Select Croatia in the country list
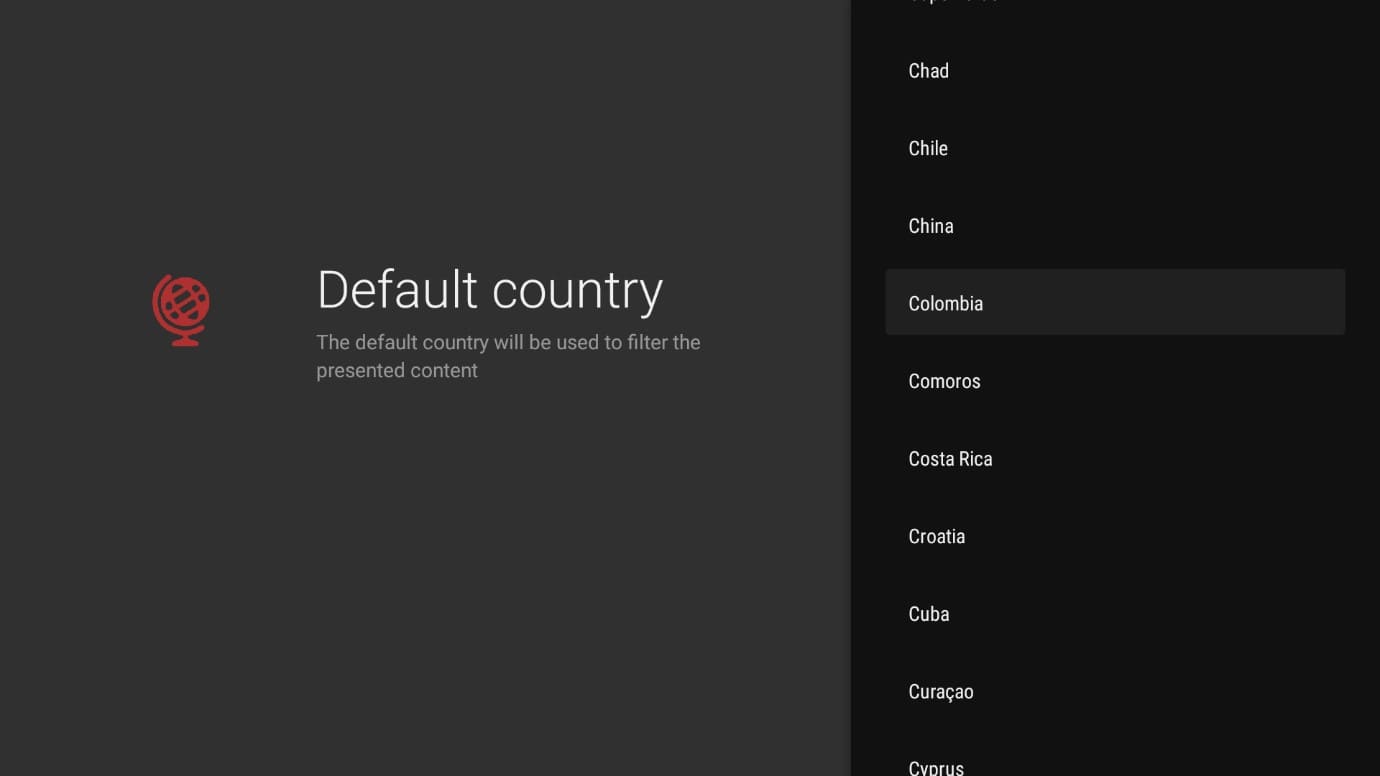1380x776 pixels. (936, 537)
